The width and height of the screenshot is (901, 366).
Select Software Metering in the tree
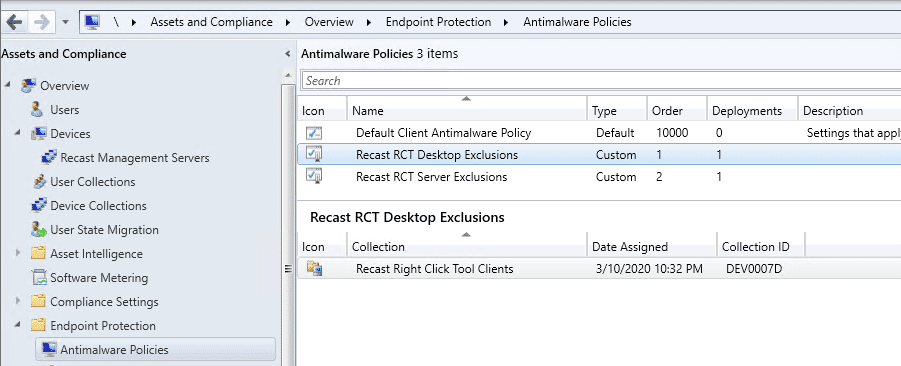point(99,278)
